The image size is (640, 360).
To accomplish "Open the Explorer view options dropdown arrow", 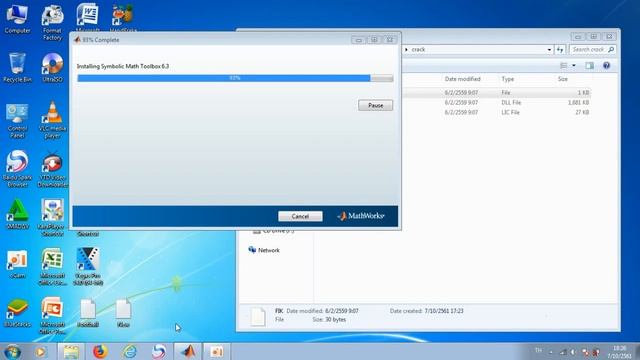I will (573, 65).
